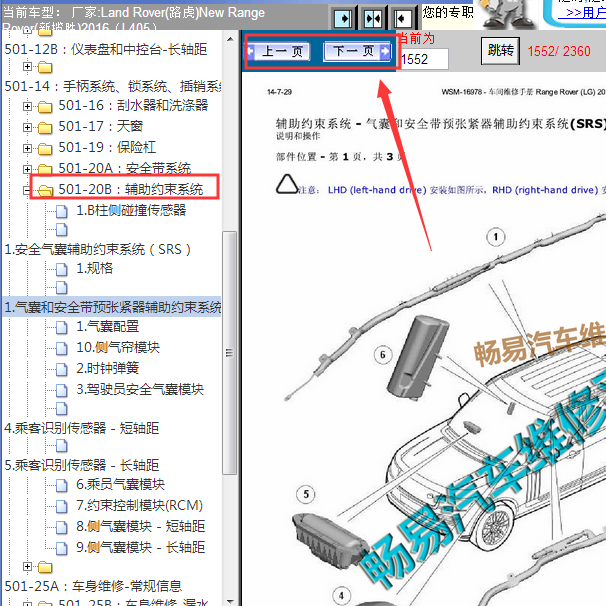606x606 pixels.
Task: Click the tree panel vertical scrollbar thumb
Action: (230, 352)
